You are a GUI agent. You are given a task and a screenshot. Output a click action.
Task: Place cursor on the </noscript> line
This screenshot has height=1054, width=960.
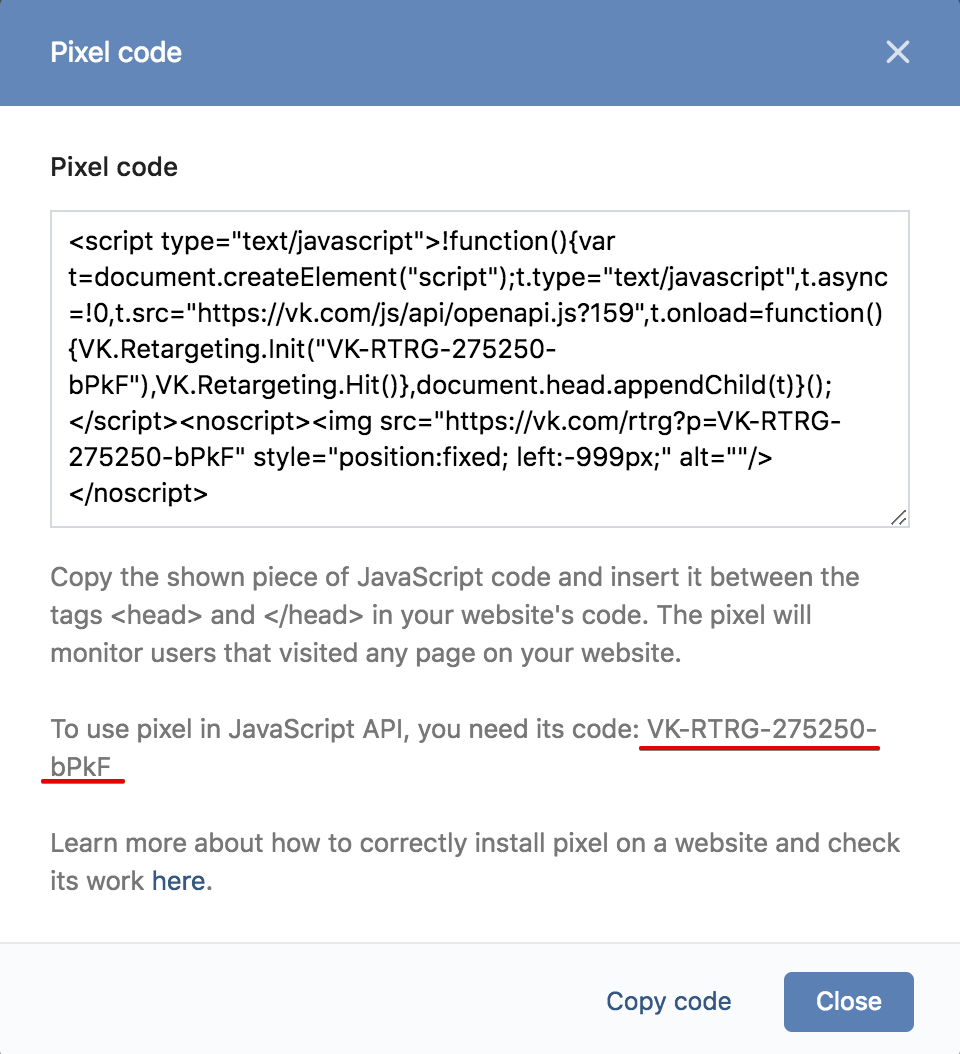point(138,493)
